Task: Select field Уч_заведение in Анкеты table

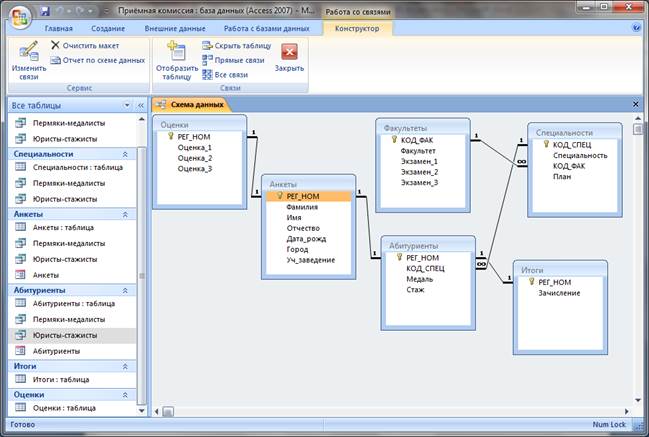Action: coord(310,260)
